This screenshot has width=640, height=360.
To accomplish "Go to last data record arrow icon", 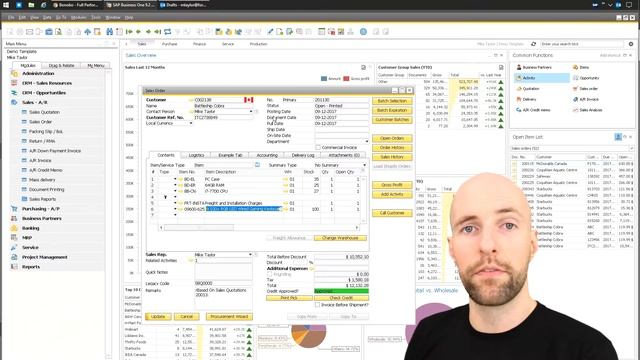I will (x=158, y=31).
